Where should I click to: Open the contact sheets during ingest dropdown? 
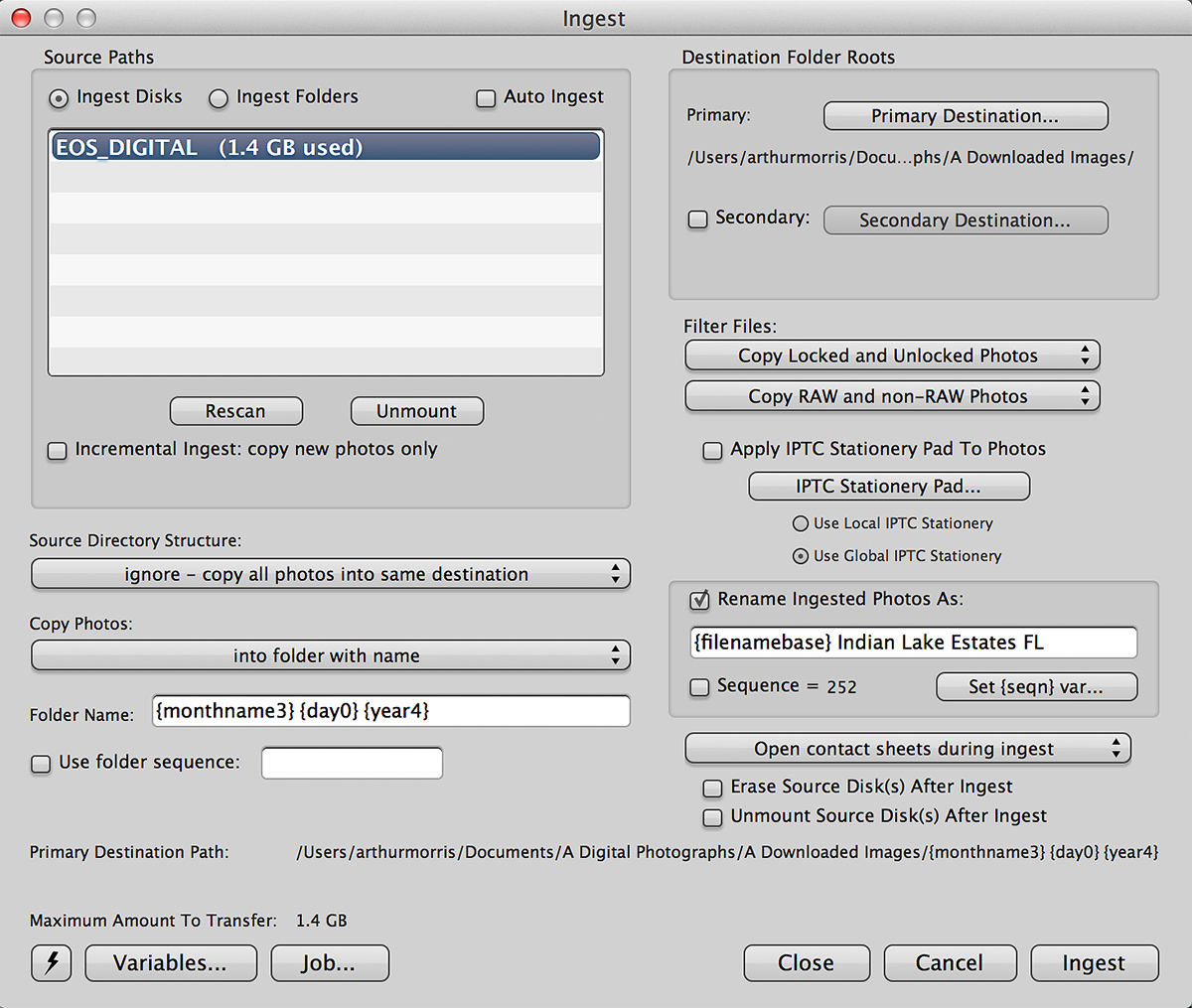click(x=908, y=749)
